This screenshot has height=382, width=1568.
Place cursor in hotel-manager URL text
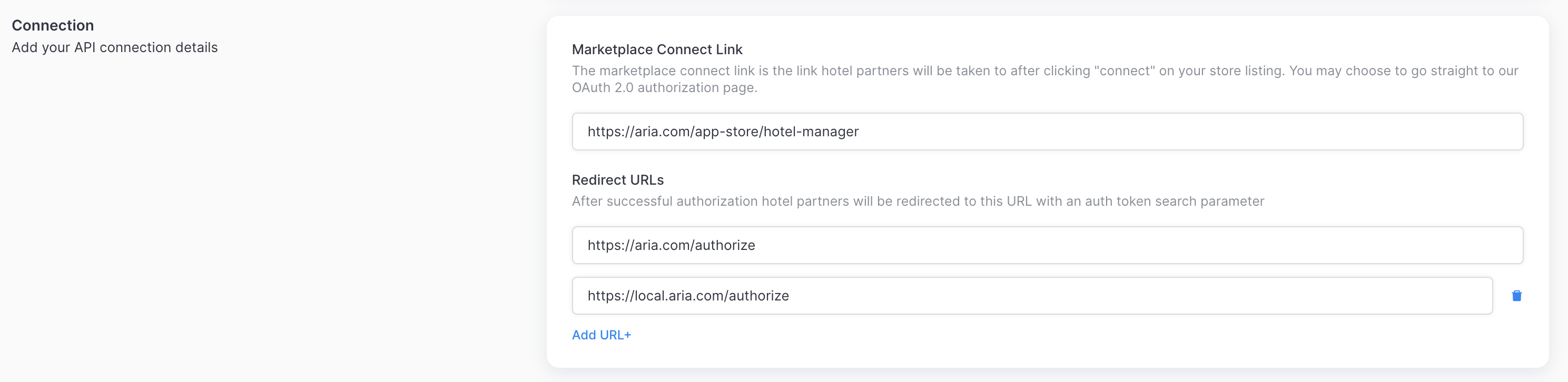pos(810,132)
